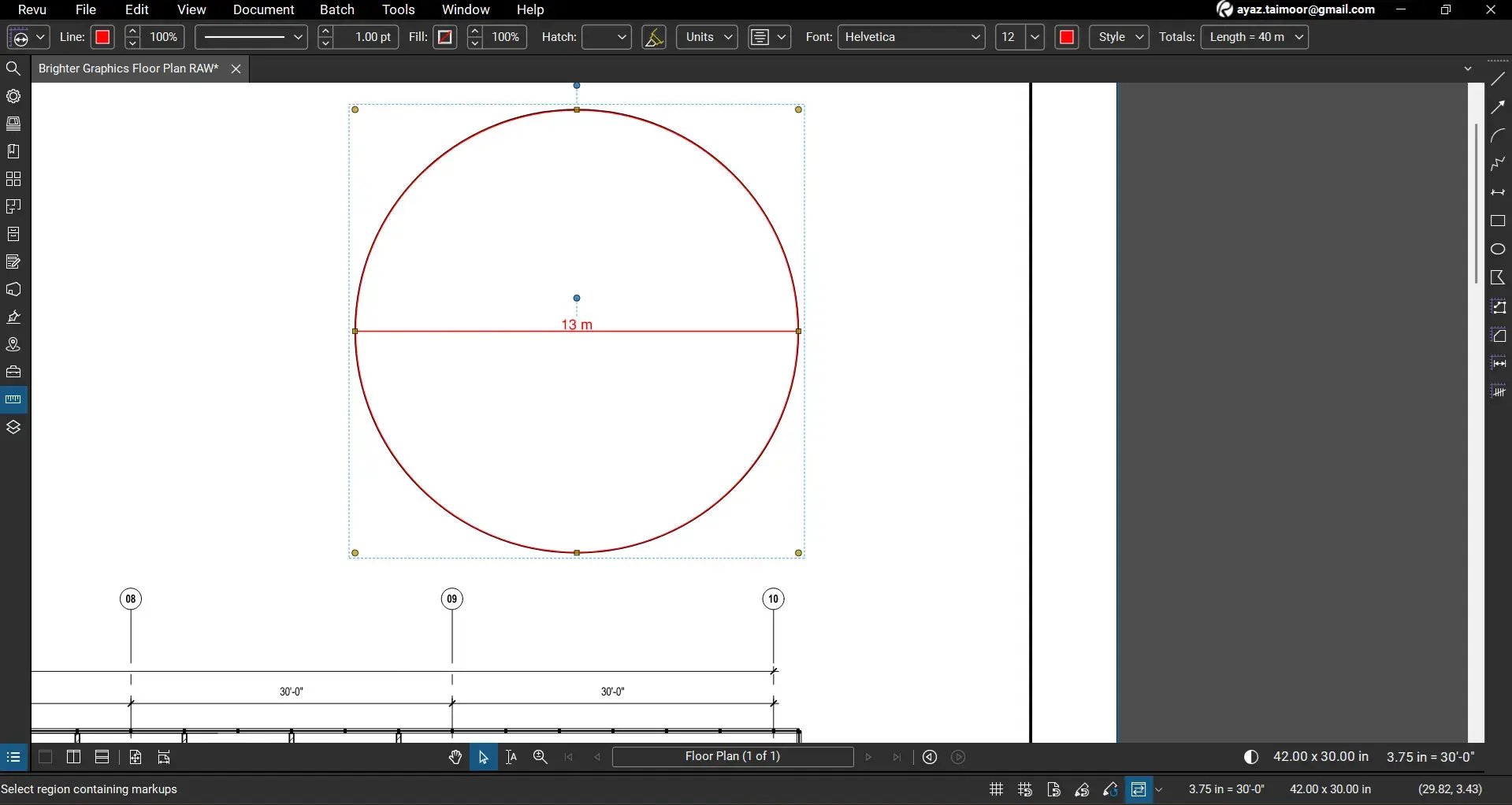Select the Pan hand tool
This screenshot has height=805, width=1512.
click(455, 757)
